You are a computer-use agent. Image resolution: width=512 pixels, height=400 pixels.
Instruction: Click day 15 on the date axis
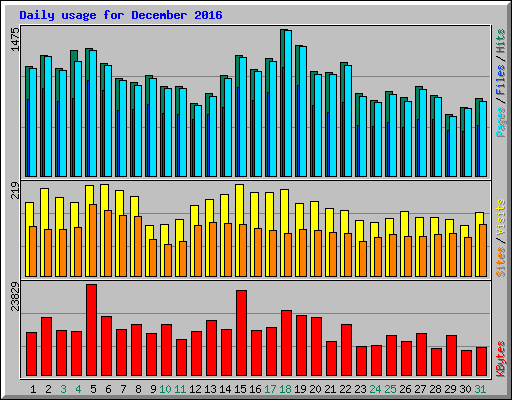(240, 389)
